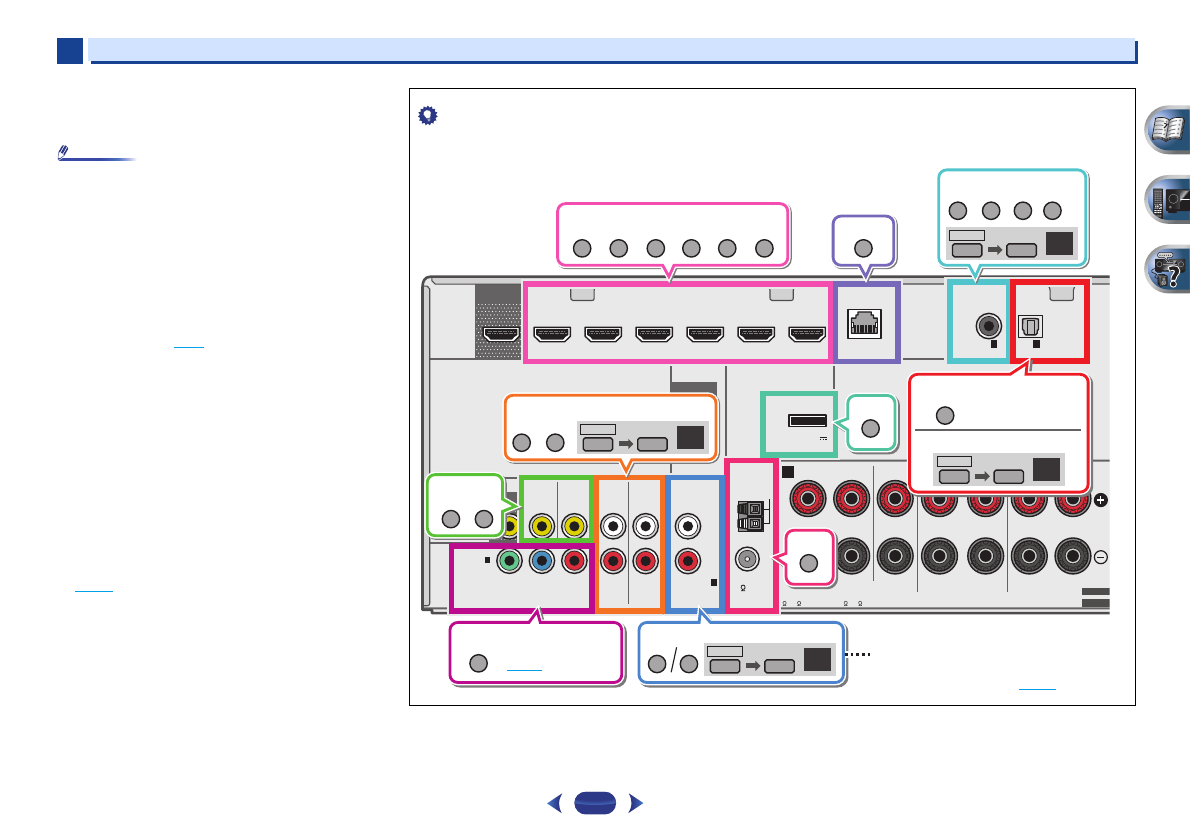Click the blue oval page number indicator
This screenshot has width=1190, height=840.
click(597, 803)
